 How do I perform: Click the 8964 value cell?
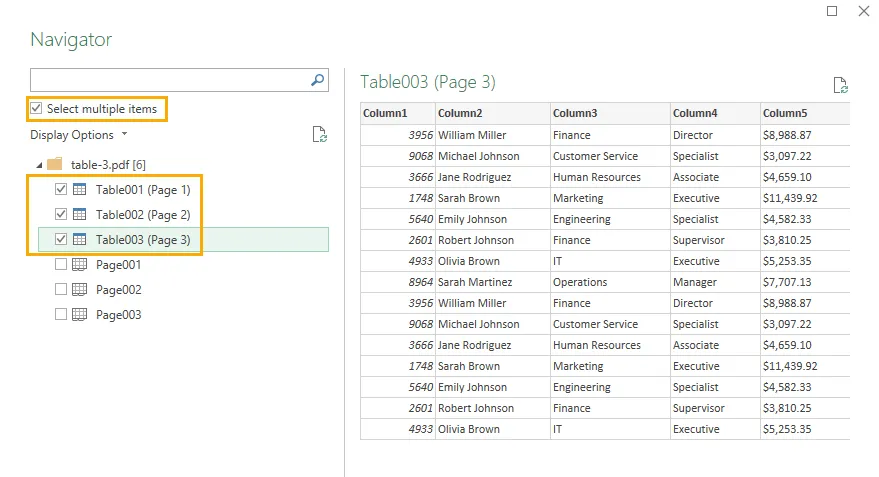tap(398, 282)
